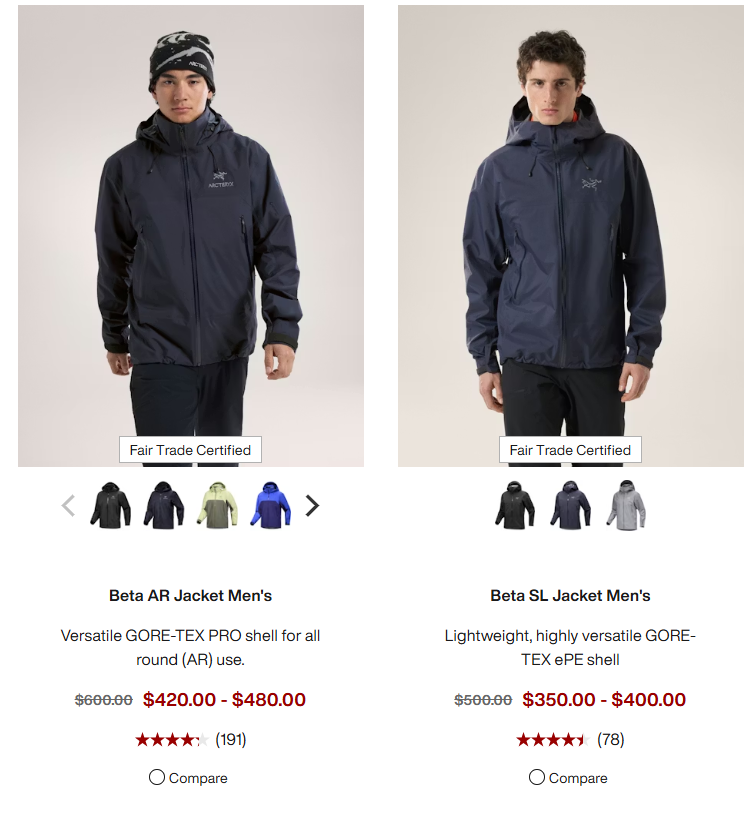
Task: Choose bright blue Beta AR jacket swatch
Action: (x=271, y=505)
